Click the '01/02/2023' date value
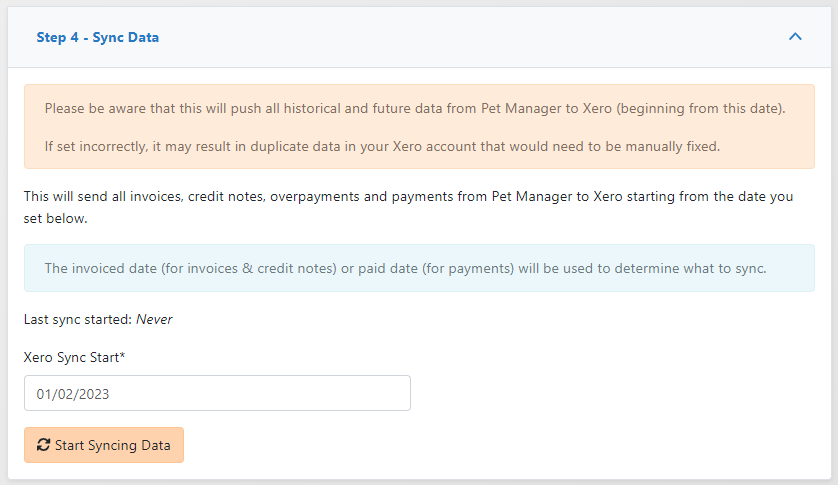 pyautogui.click(x=73, y=394)
